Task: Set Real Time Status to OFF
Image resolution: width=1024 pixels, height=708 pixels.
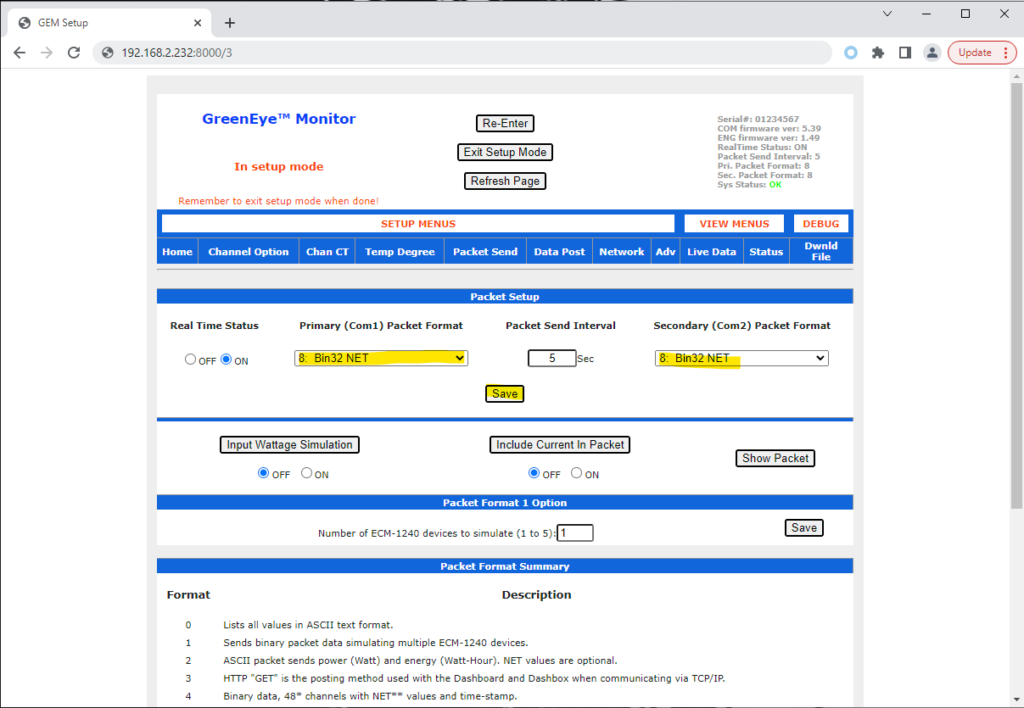Action: click(190, 360)
